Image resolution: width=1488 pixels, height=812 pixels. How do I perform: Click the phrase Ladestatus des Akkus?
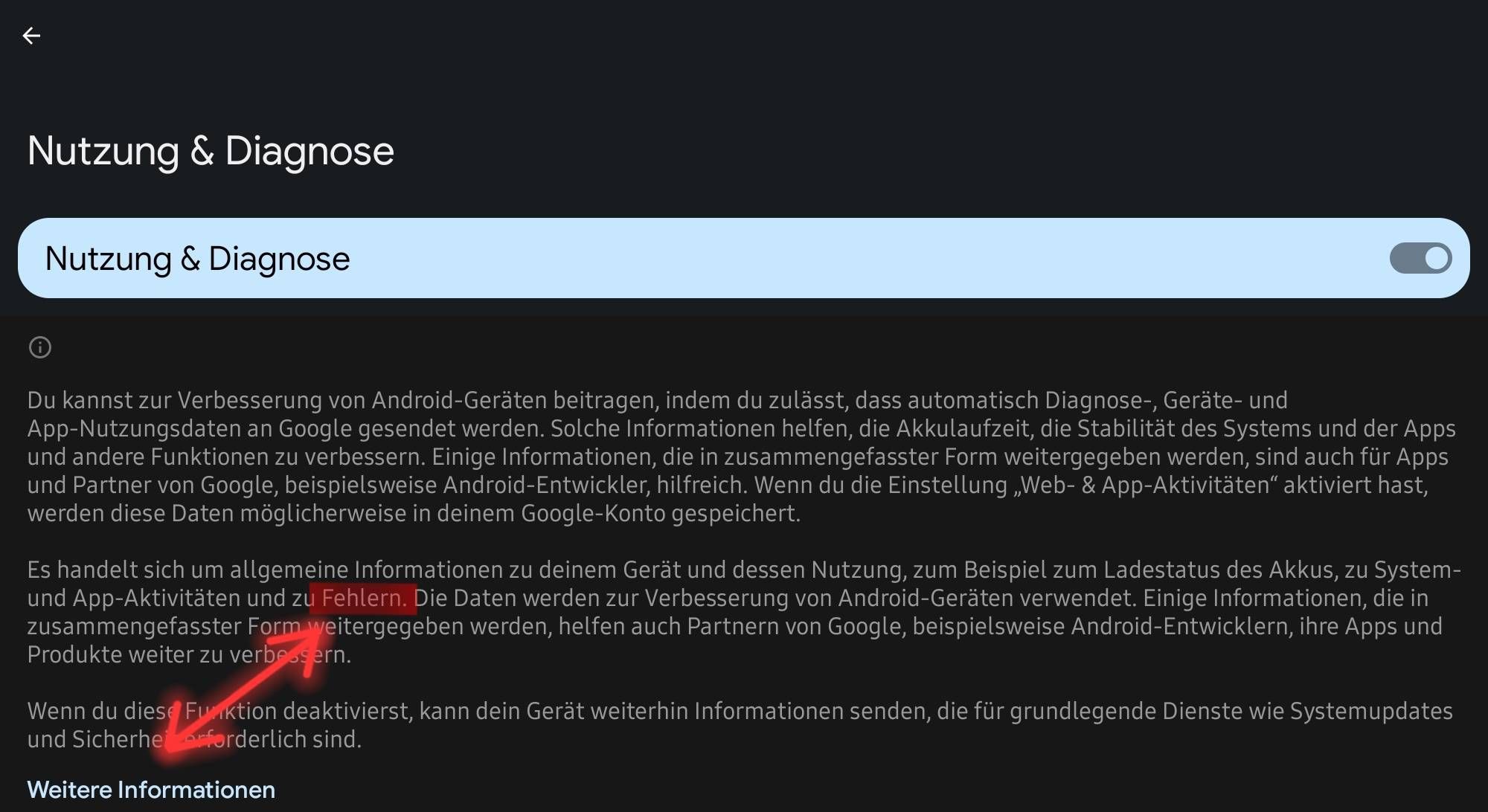[x=1219, y=570]
